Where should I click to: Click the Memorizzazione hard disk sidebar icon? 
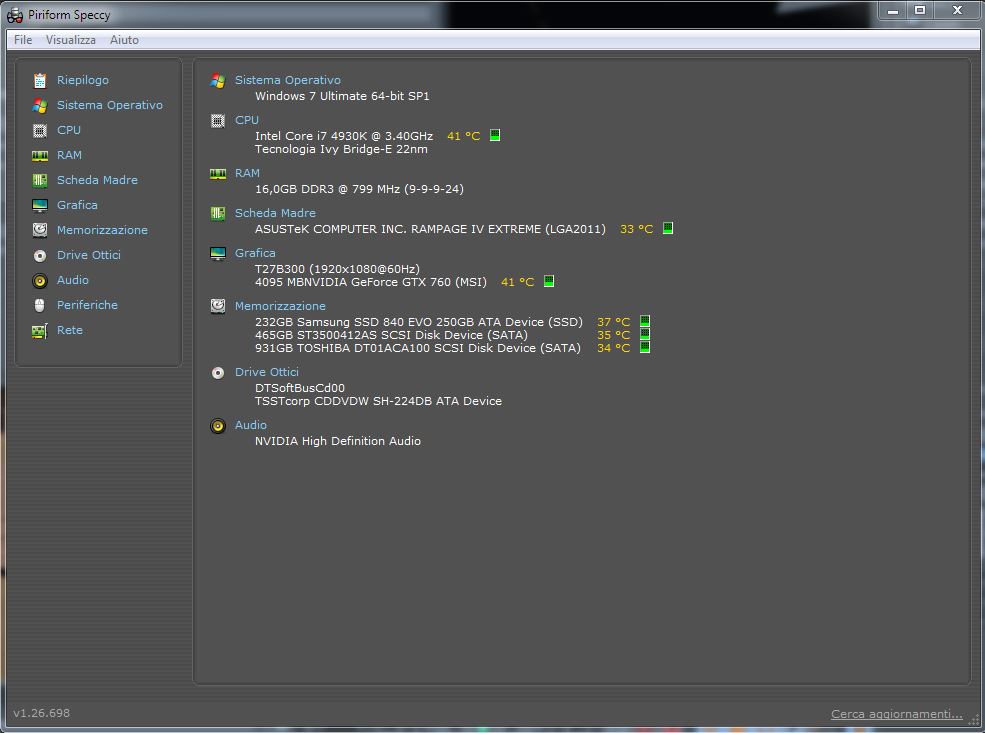pyautogui.click(x=40, y=230)
